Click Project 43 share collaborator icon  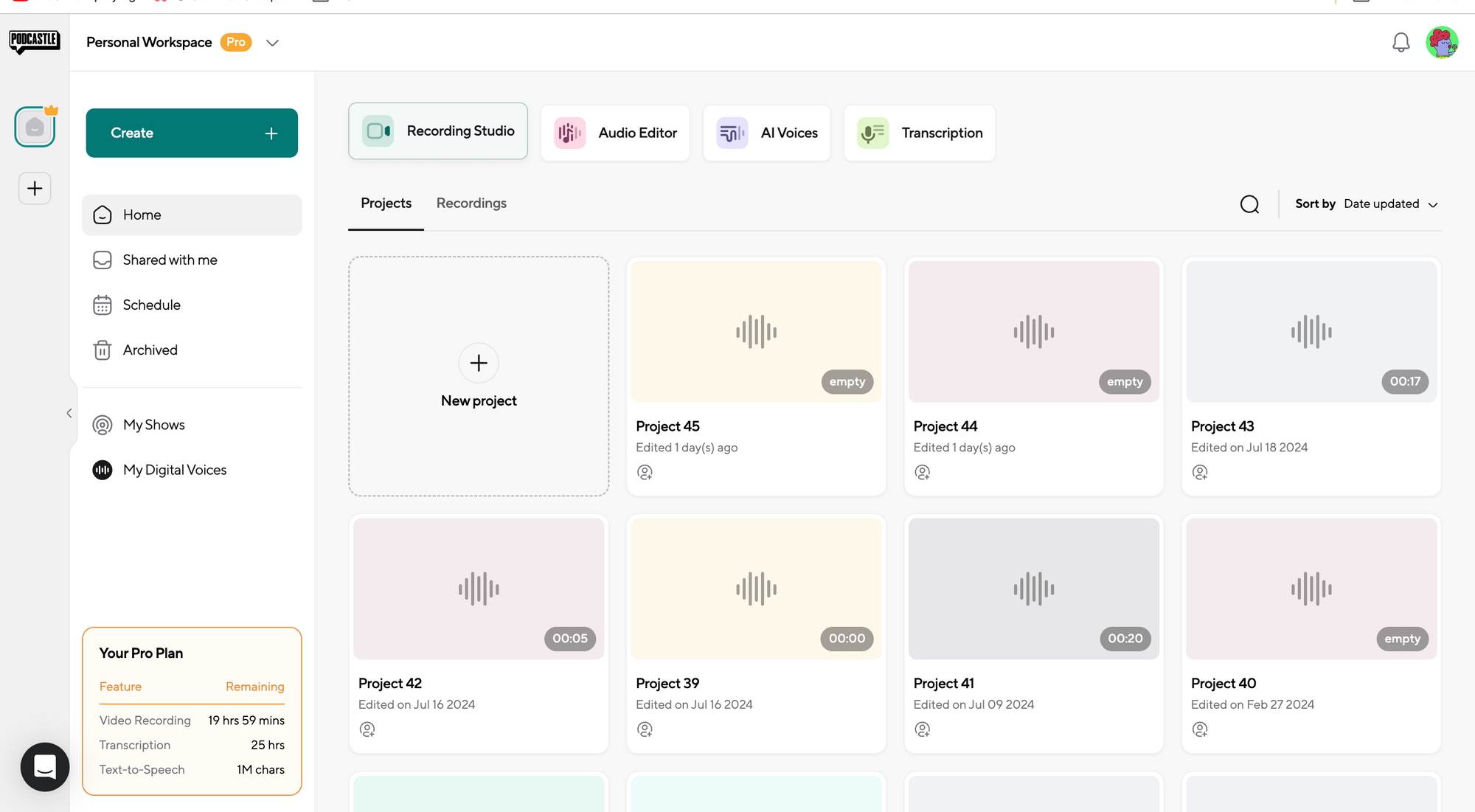1200,472
